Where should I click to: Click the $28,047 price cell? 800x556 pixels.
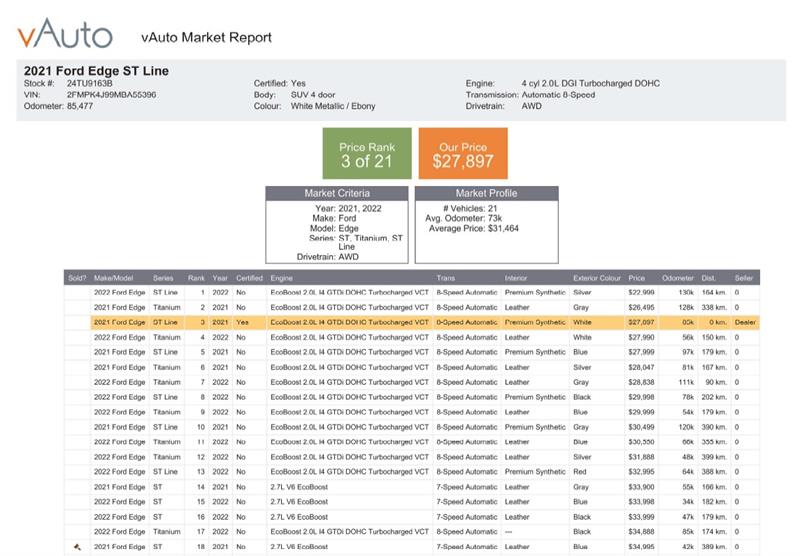point(641,367)
